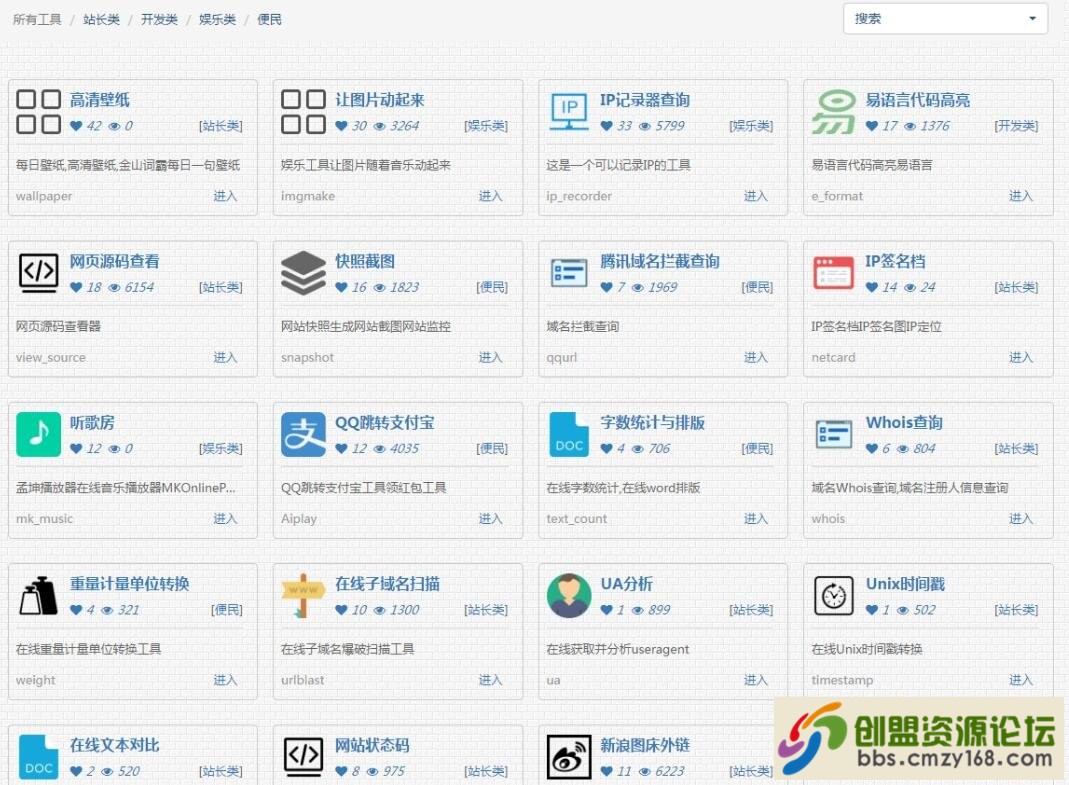Open the 新浪图床外链 Weibo icon
This screenshot has width=1069, height=785.
coord(569,757)
